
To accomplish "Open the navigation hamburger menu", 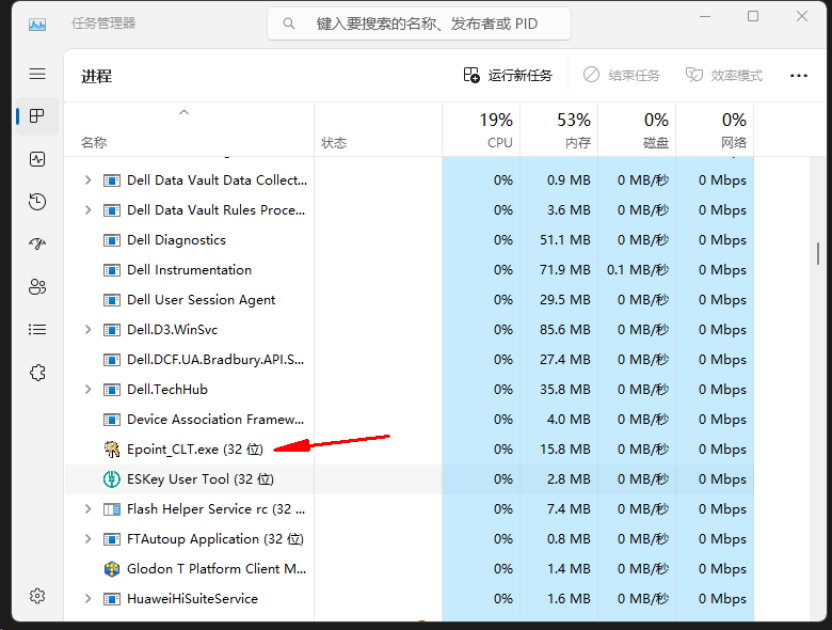I will pyautogui.click(x=37, y=74).
